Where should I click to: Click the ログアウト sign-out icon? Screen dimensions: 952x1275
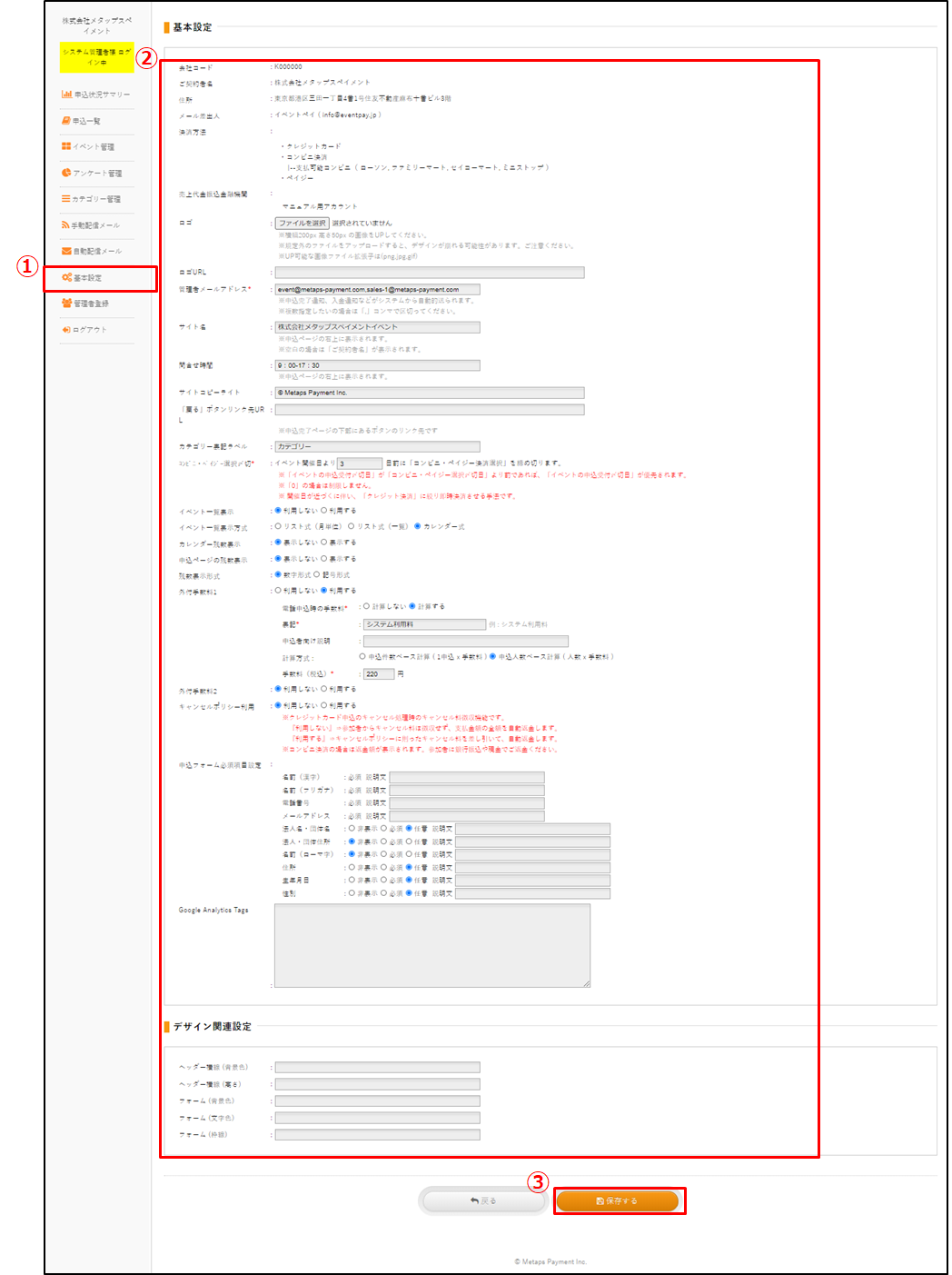point(66,330)
